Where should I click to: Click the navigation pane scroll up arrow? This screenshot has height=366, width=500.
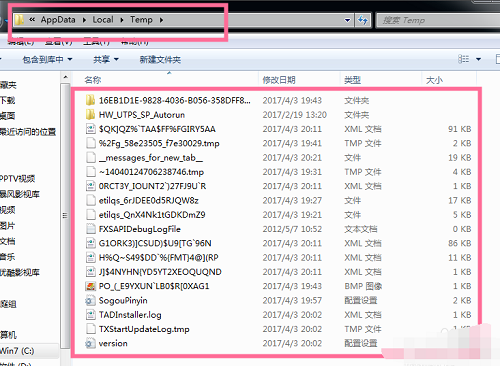coord(65,78)
